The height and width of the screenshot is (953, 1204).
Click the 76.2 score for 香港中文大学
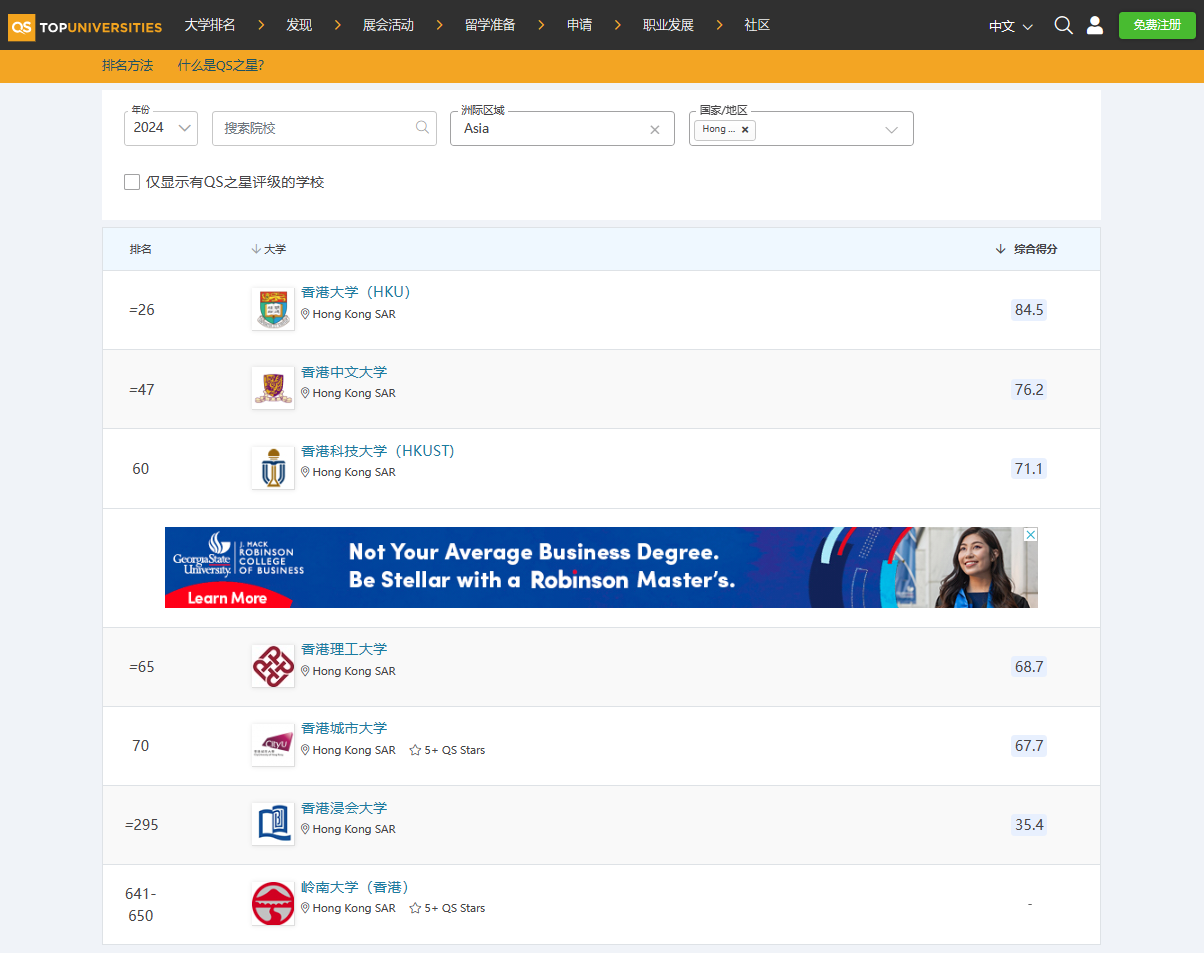click(x=1029, y=389)
